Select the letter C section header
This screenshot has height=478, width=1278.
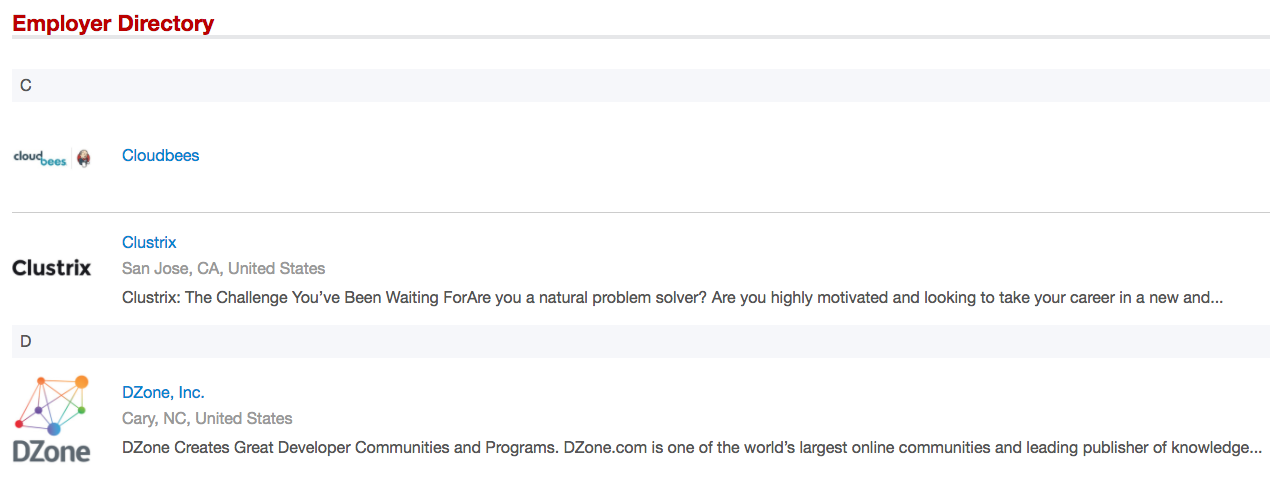click(26, 86)
